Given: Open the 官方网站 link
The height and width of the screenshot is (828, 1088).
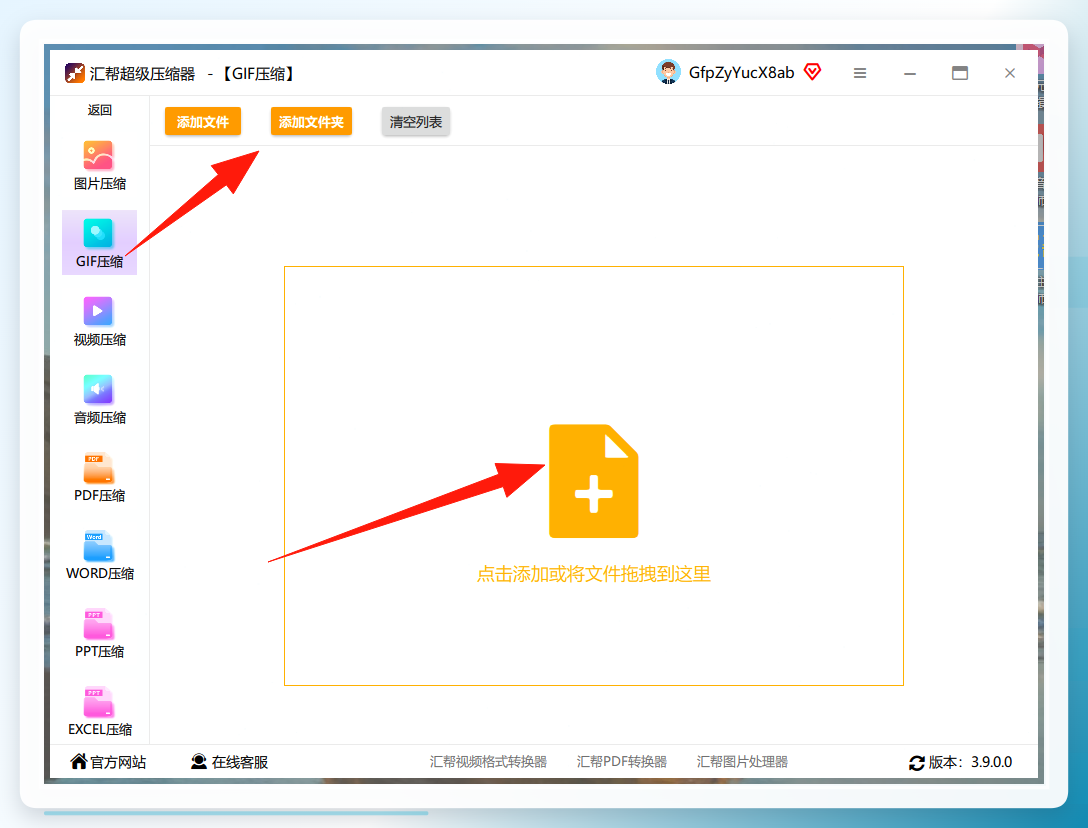Looking at the screenshot, I should [x=108, y=762].
